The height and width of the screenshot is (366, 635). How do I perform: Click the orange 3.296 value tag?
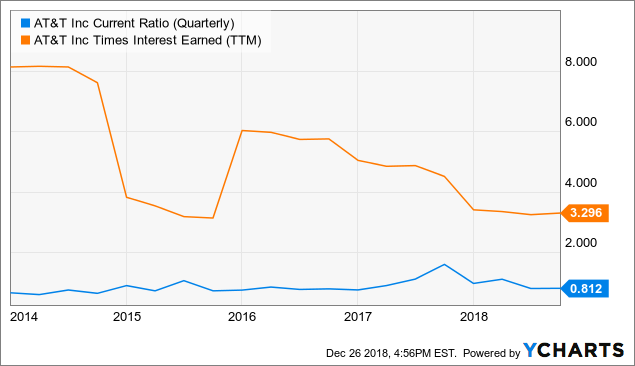(x=585, y=213)
